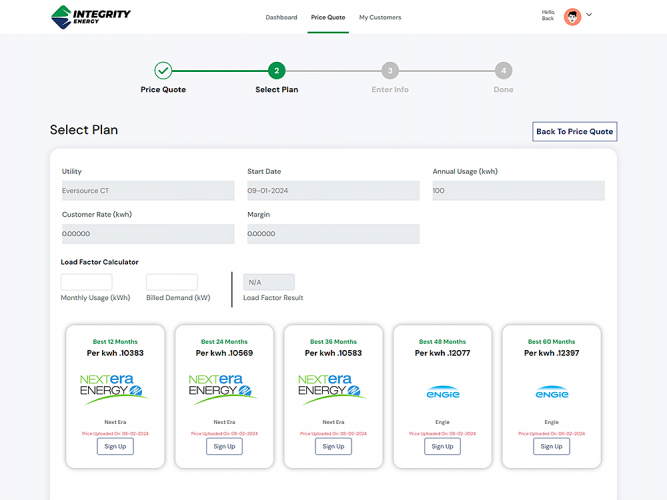
Task: Click price text Per kwh .10383
Action: coord(115,353)
